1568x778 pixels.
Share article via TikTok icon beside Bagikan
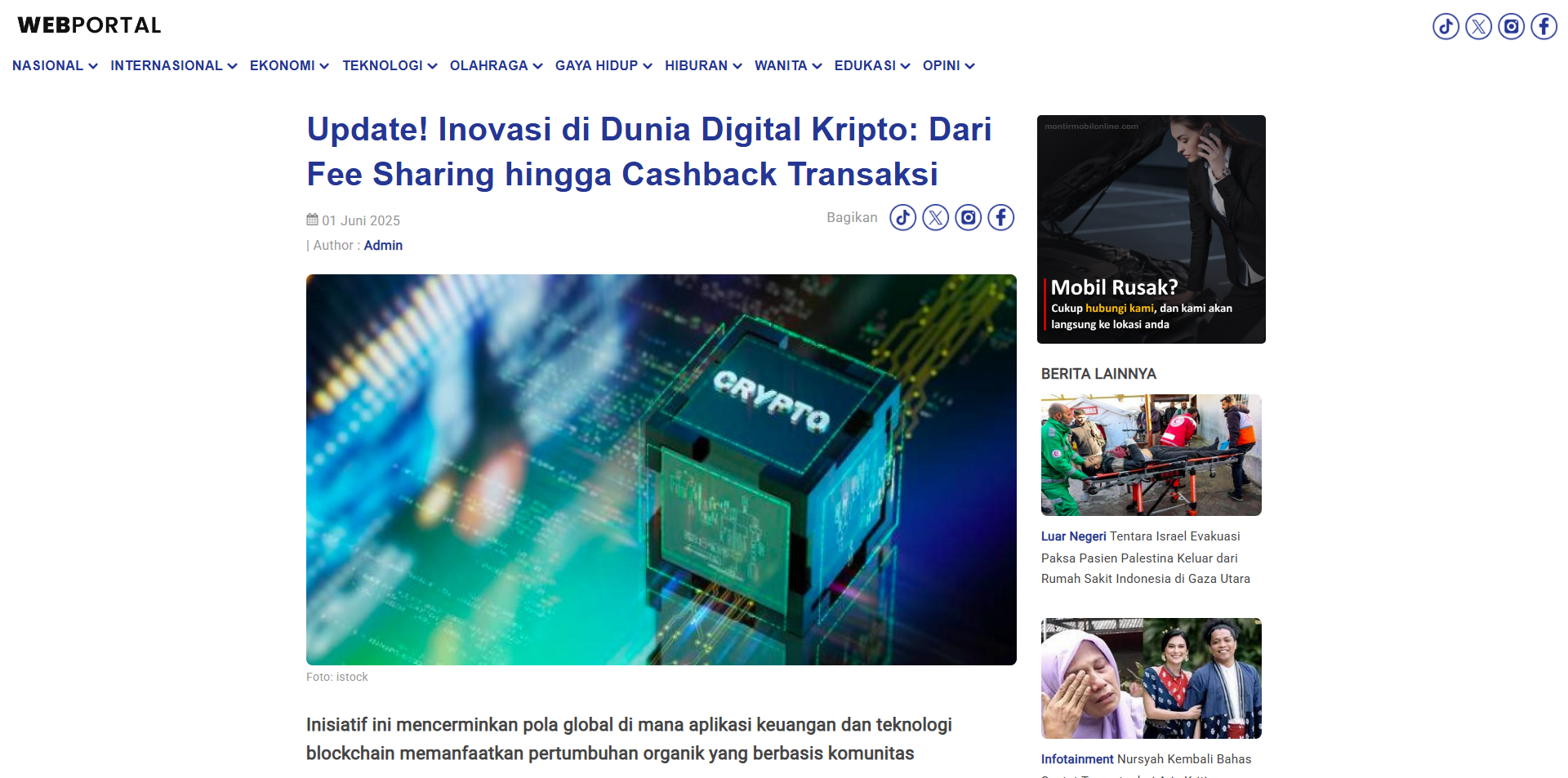point(902,218)
